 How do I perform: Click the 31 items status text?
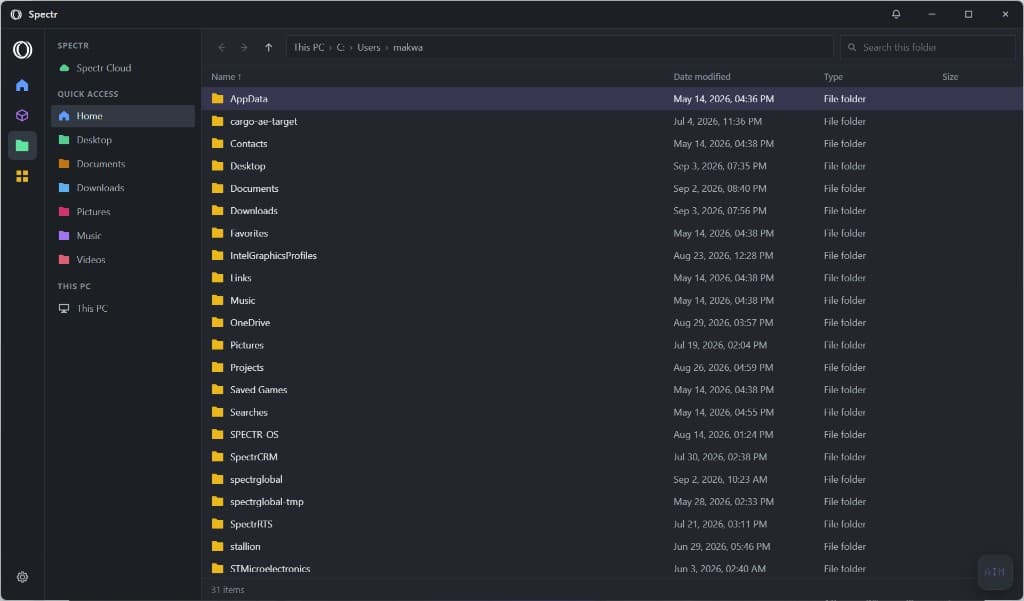point(228,590)
